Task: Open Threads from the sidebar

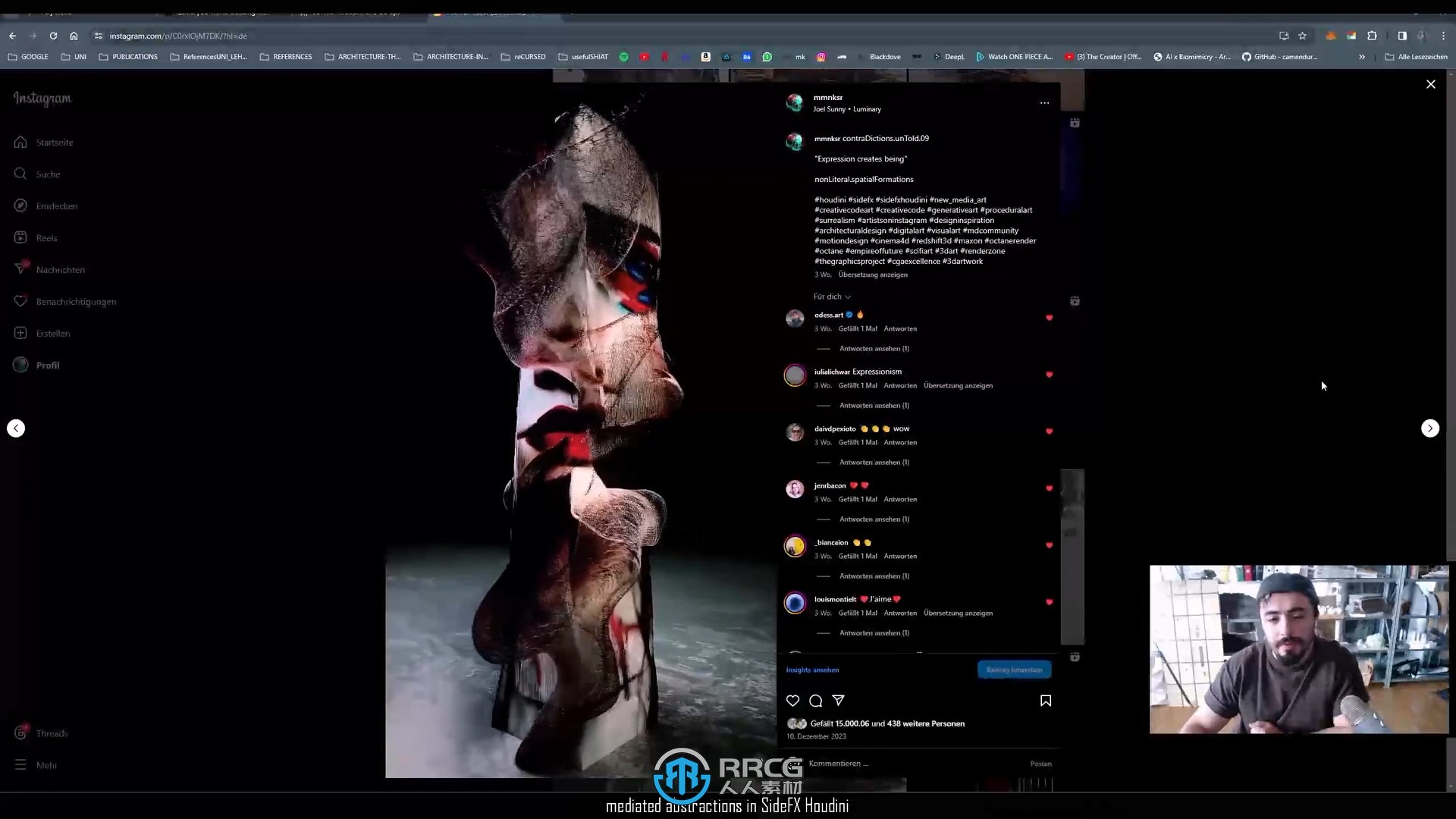Action: pyautogui.click(x=41, y=733)
